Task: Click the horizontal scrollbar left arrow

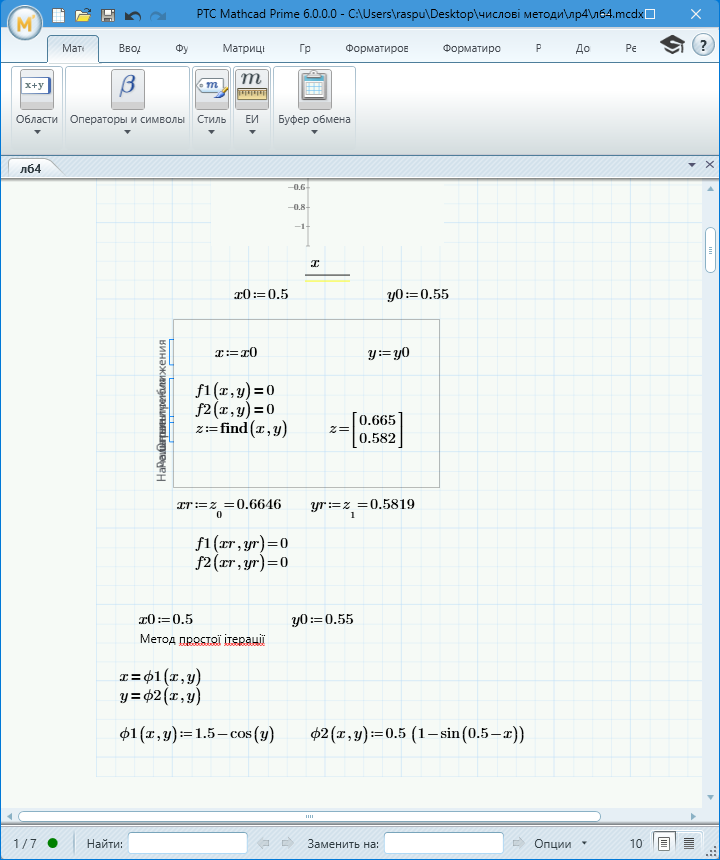Action: click(x=9, y=816)
